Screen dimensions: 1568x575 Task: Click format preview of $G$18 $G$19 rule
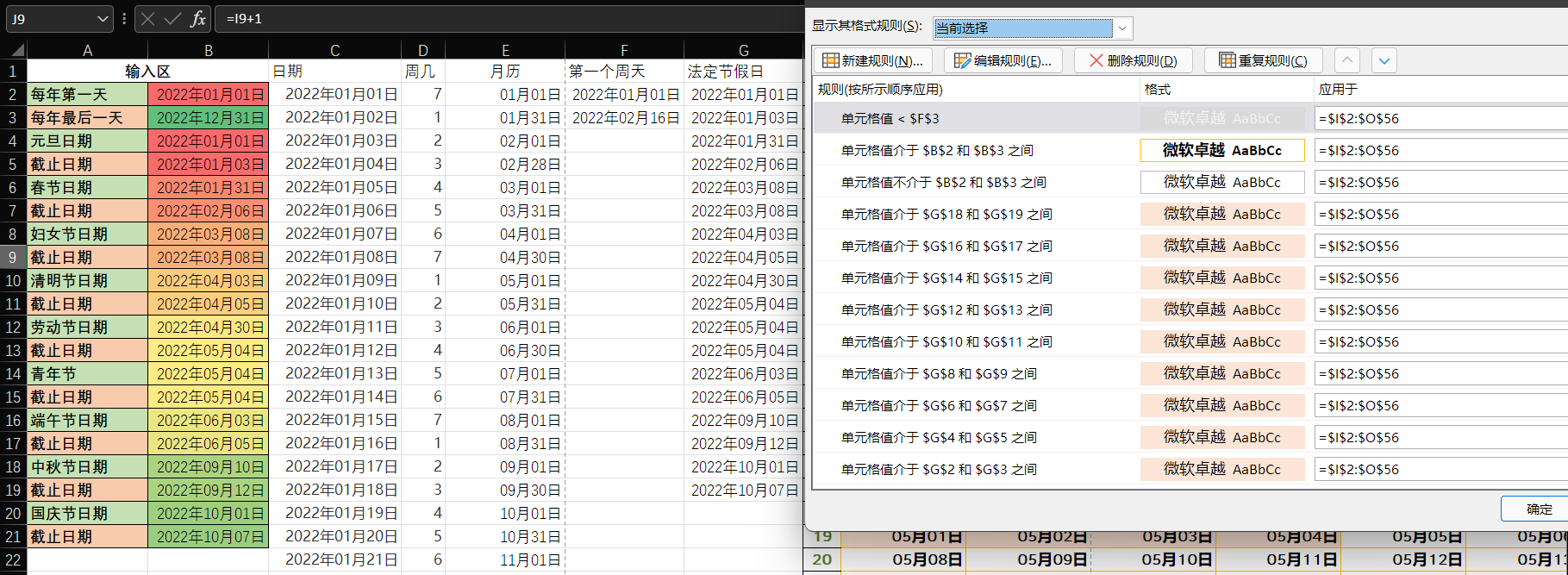tap(1222, 214)
